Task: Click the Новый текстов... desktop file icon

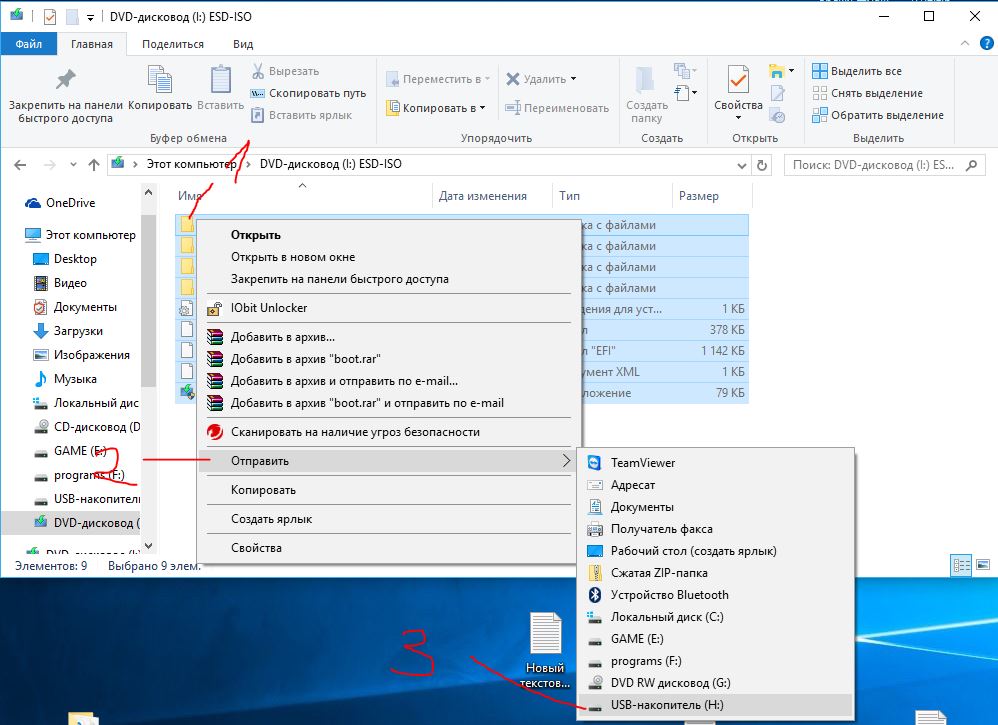Action: (x=545, y=651)
